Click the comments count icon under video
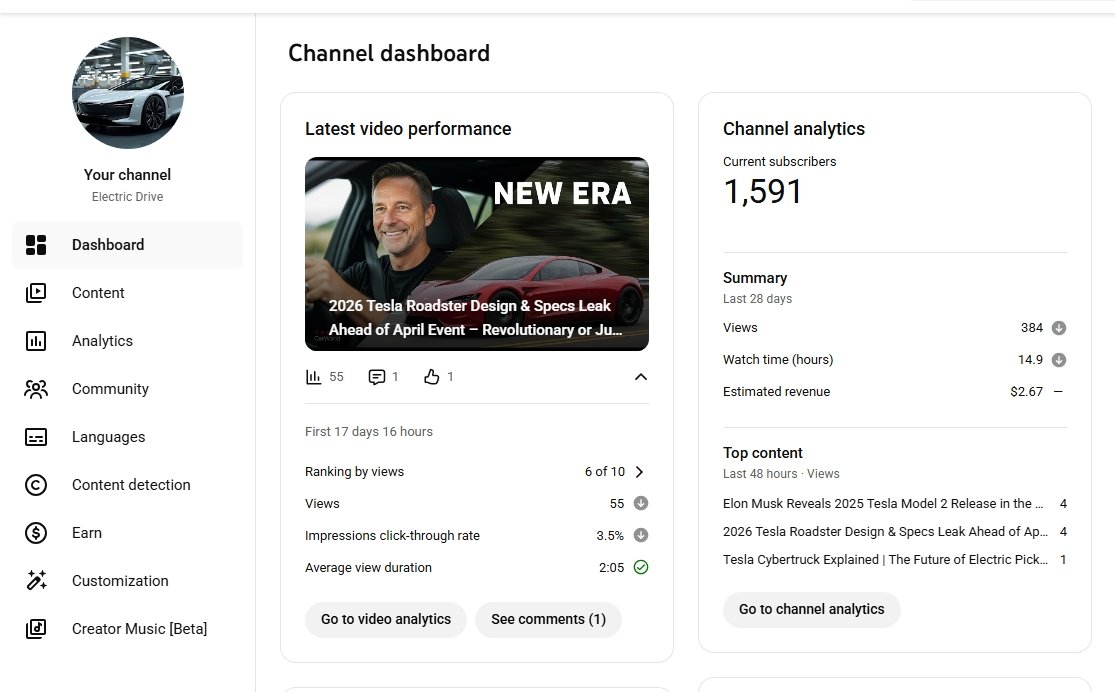The height and width of the screenshot is (692, 1115). (377, 377)
